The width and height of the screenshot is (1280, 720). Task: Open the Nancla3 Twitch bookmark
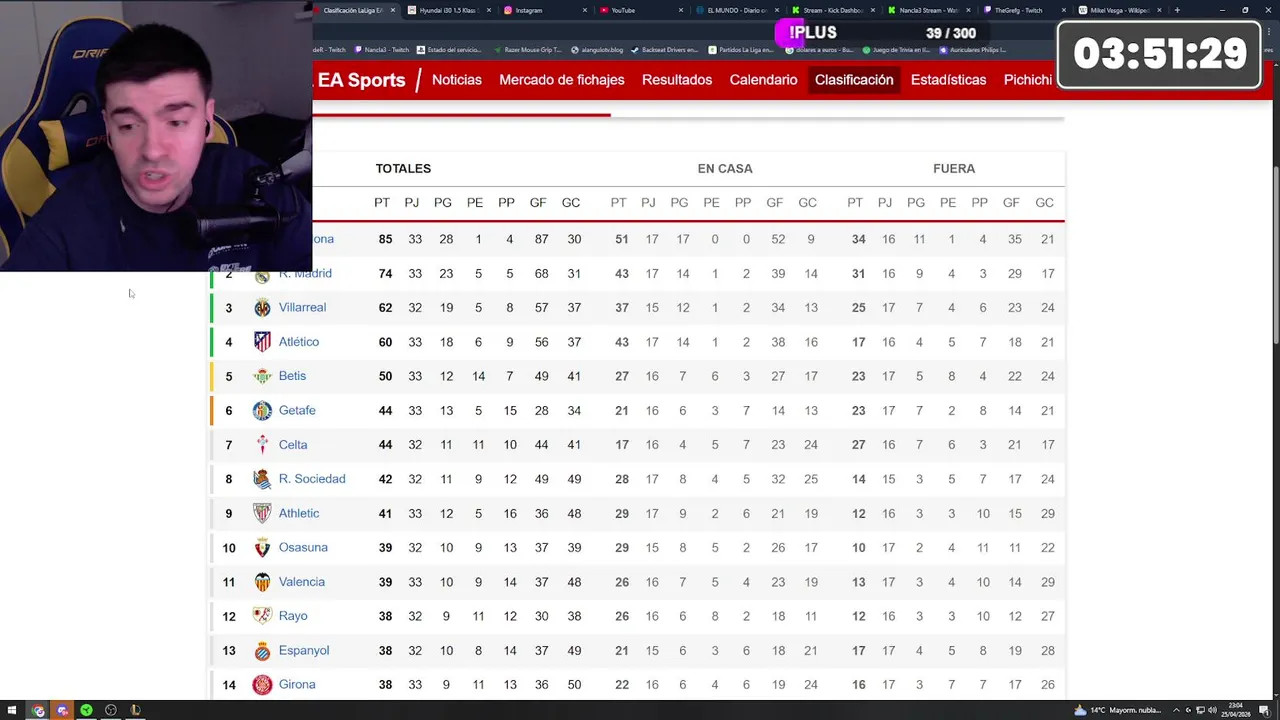pyautogui.click(x=381, y=49)
